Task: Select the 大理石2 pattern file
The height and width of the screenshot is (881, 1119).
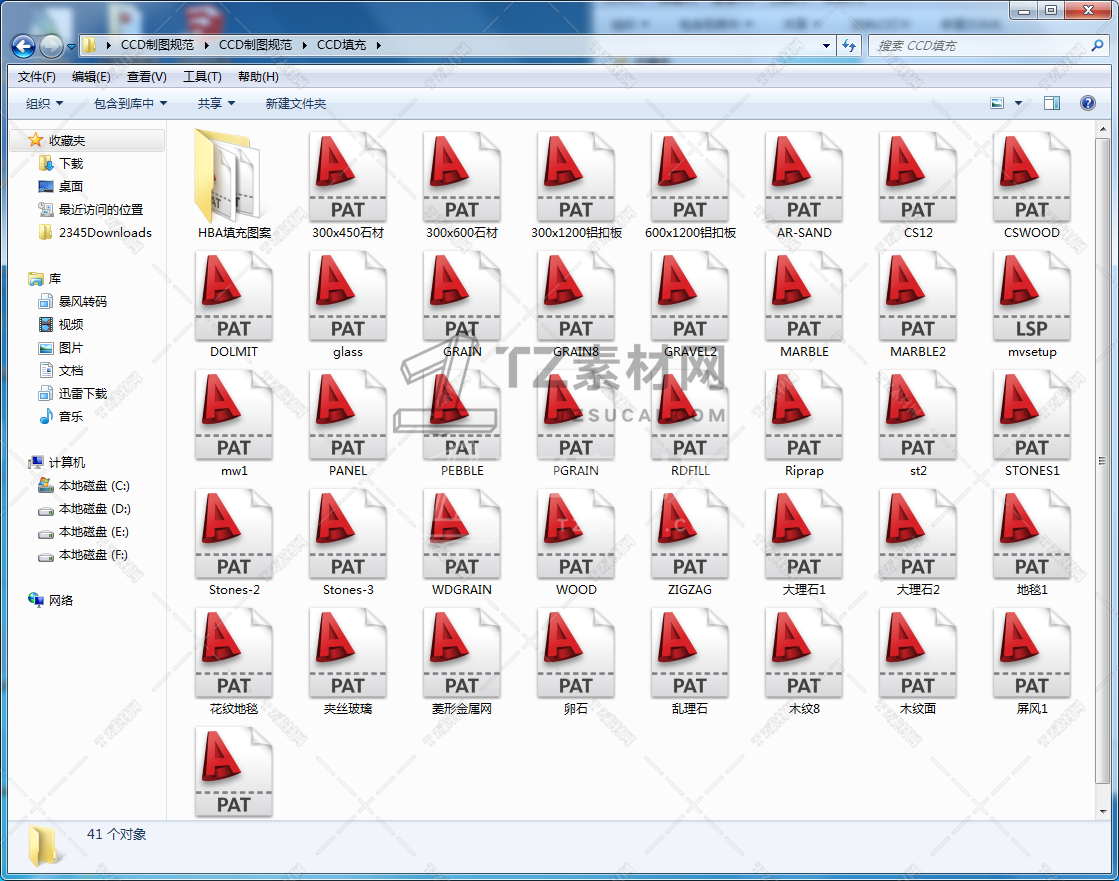Action: point(918,542)
